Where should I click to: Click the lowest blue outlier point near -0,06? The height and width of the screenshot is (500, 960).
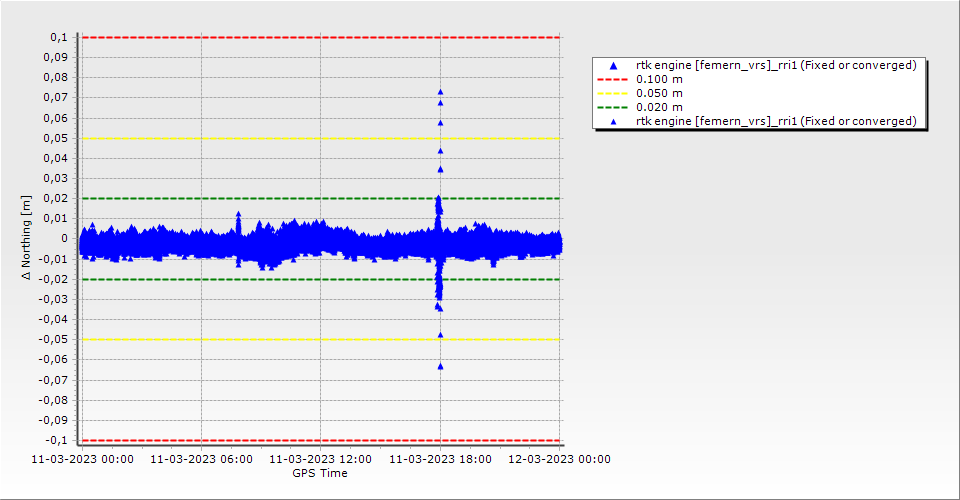point(440,366)
